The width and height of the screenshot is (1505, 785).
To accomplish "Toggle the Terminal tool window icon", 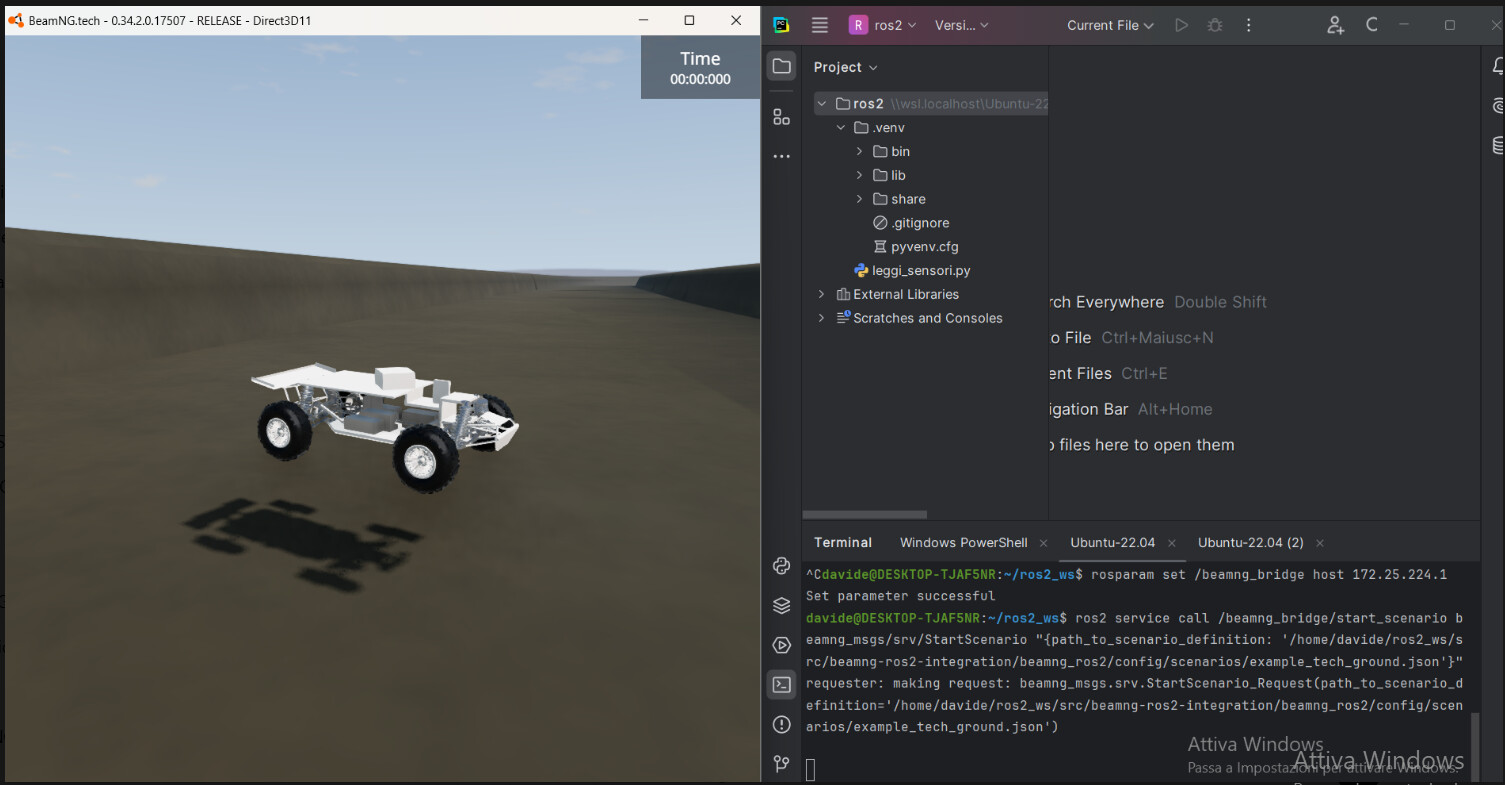I will click(x=782, y=685).
